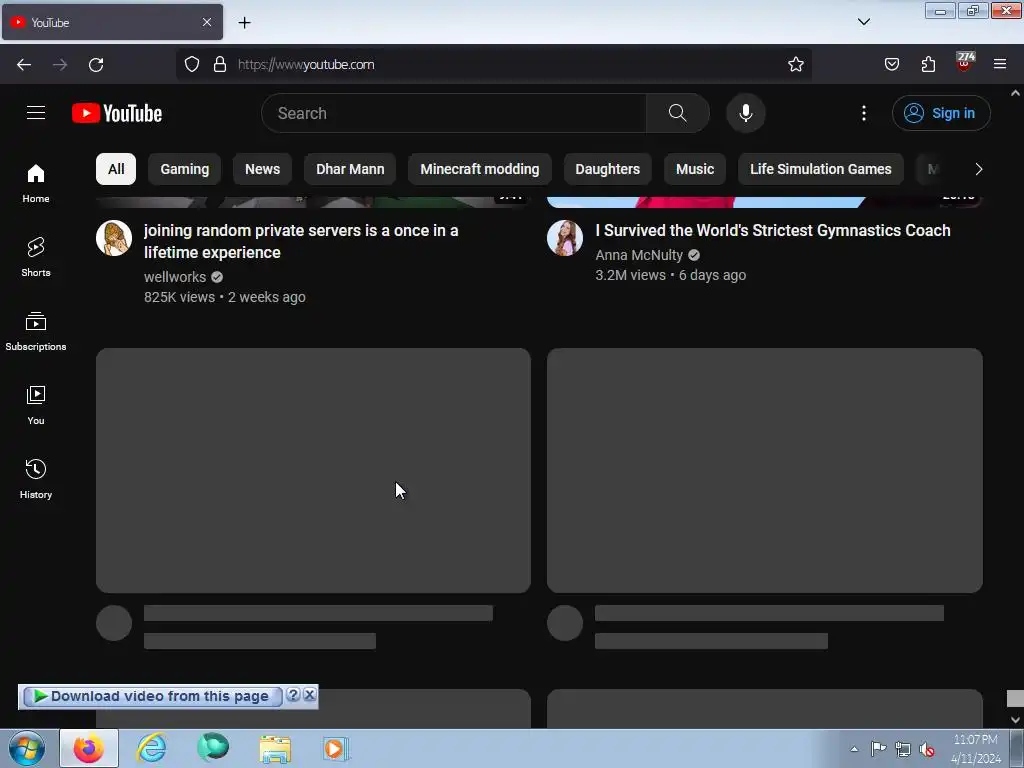This screenshot has width=1024, height=768.
Task: Select the All filter chip
Action: pos(116,169)
